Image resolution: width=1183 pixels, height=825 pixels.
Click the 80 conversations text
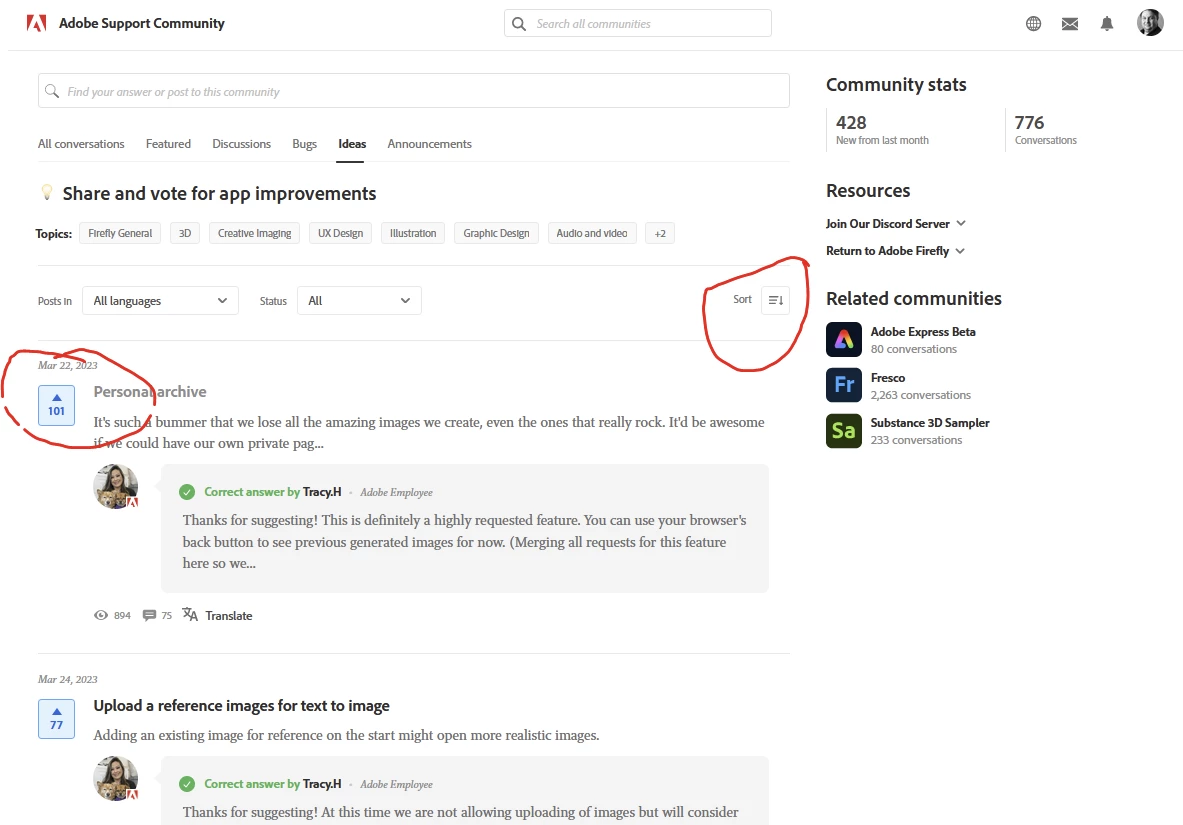914,349
